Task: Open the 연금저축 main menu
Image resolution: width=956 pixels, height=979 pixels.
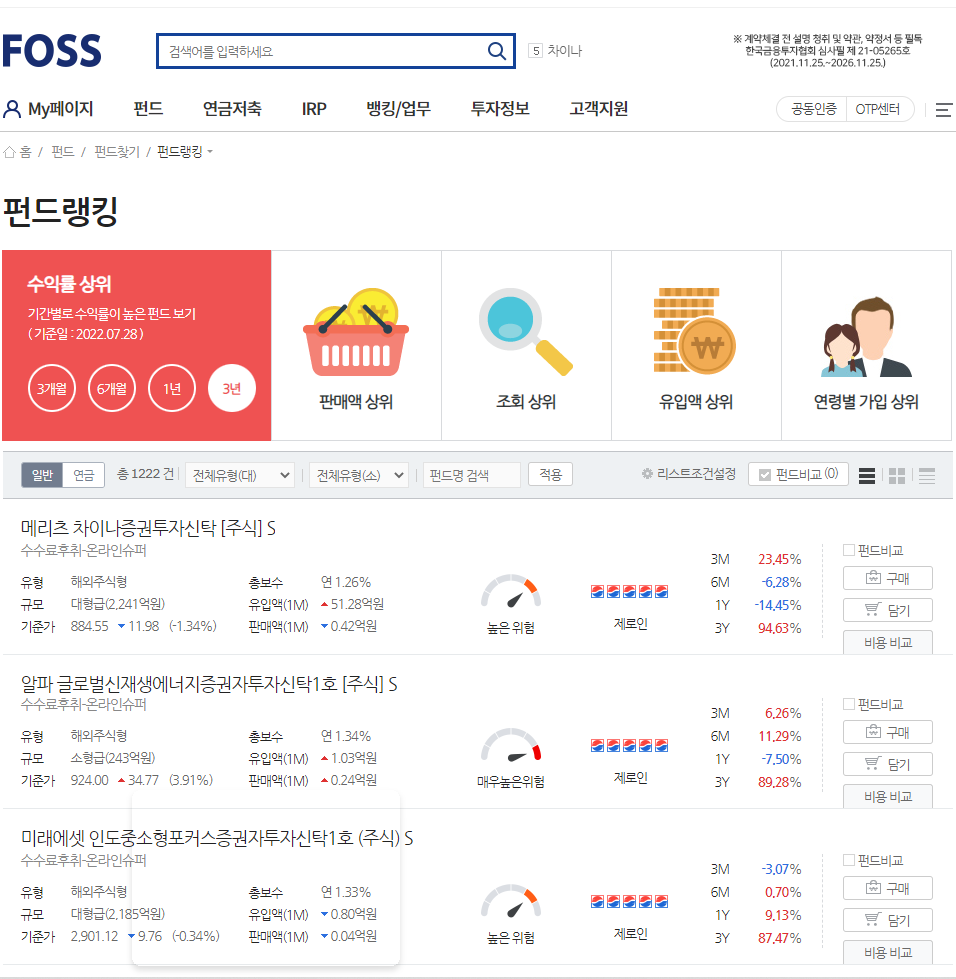Action: point(232,109)
